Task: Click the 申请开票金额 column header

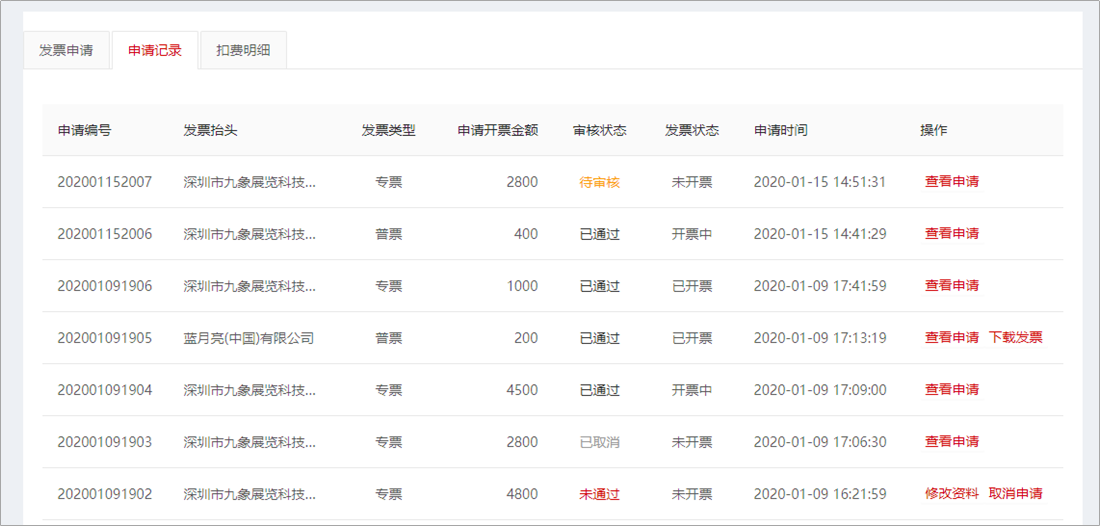Action: tap(498, 130)
